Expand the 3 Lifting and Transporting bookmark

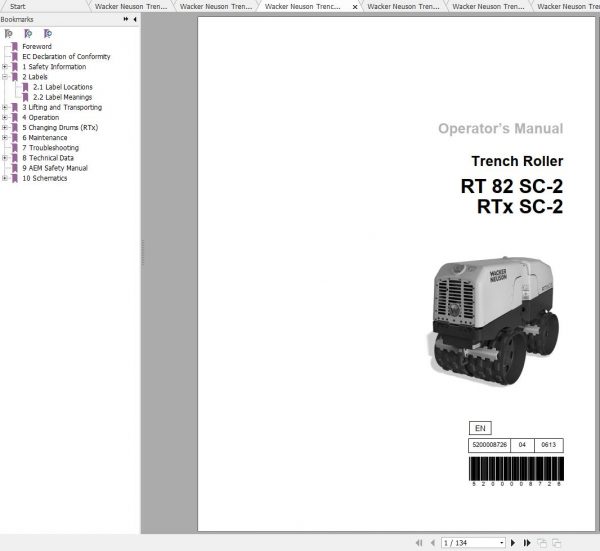coord(5,107)
